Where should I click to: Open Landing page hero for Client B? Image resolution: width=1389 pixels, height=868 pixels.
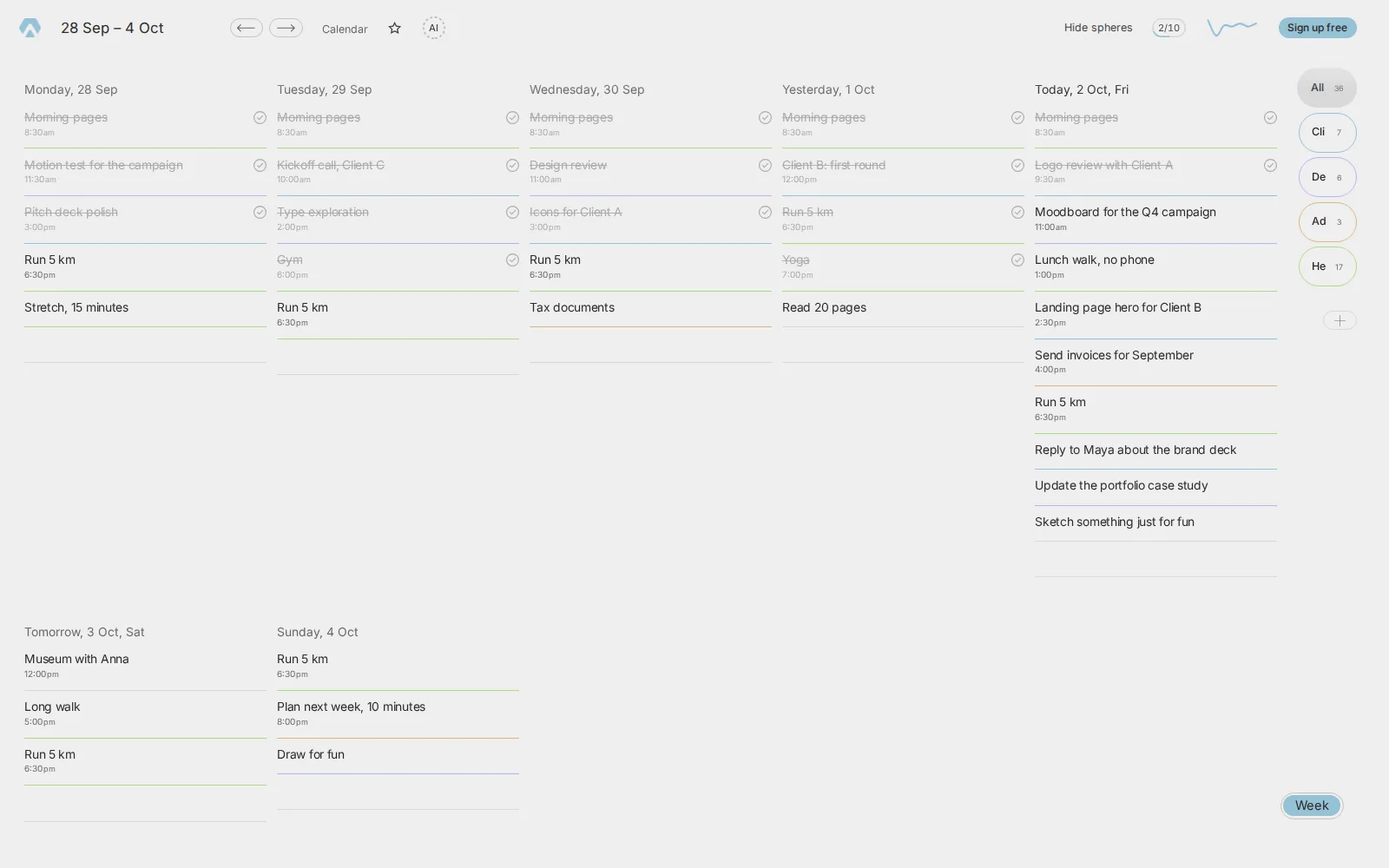coord(1155,315)
